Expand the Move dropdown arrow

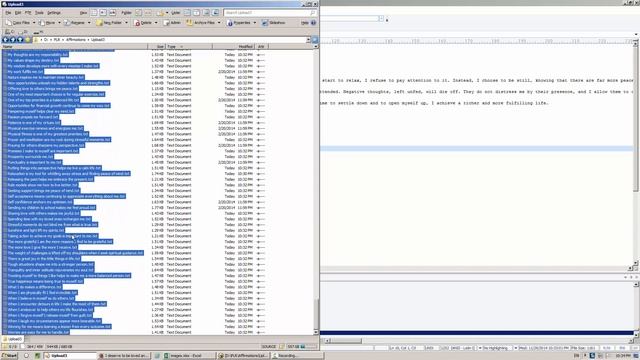(59, 23)
